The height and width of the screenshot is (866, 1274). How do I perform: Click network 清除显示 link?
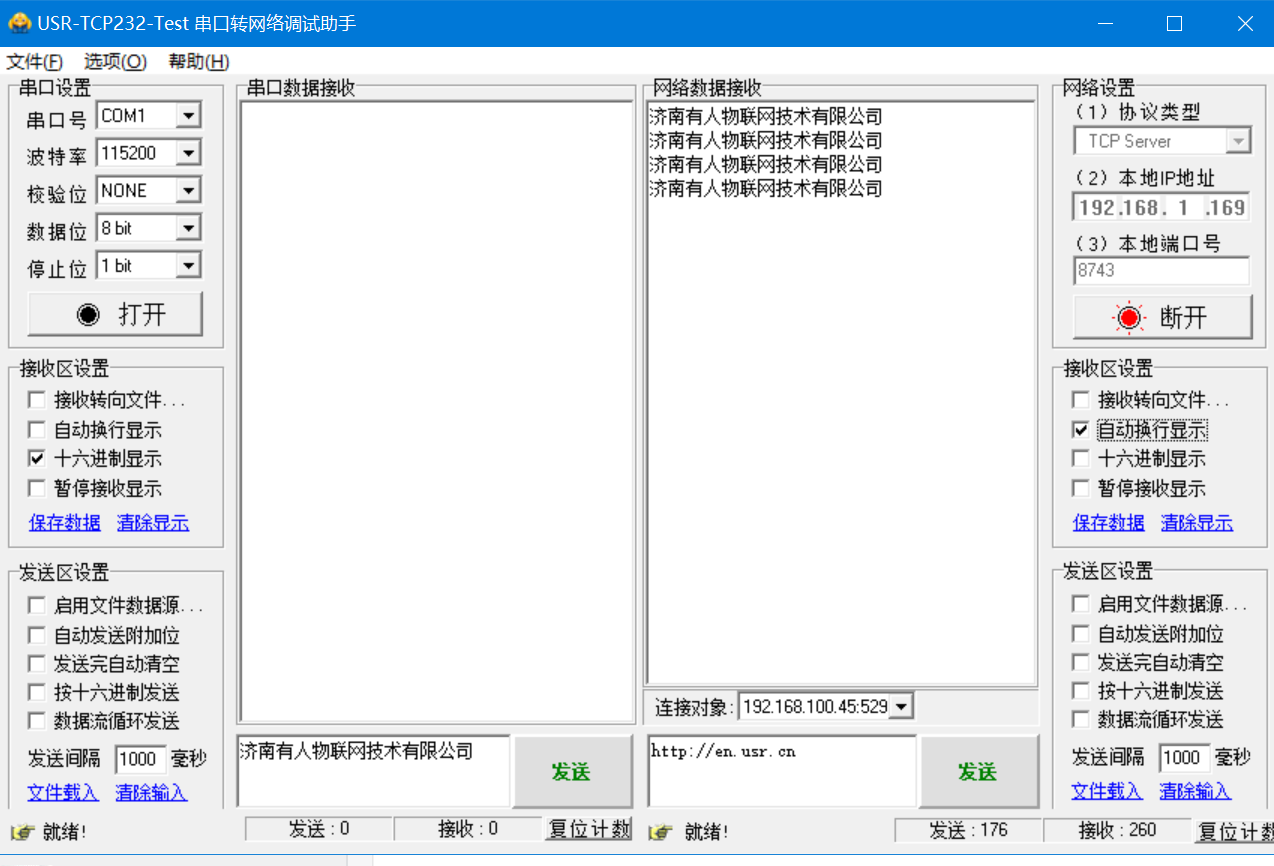1197,522
